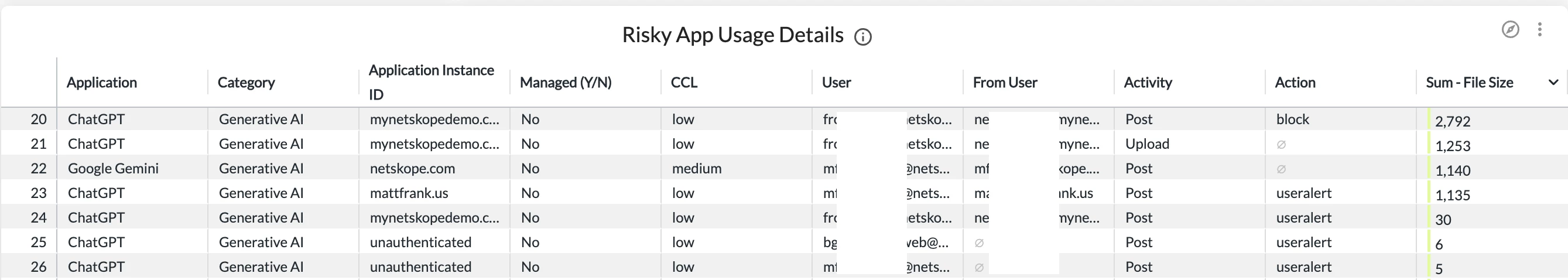Click row number 20
The width and height of the screenshot is (1568, 280).
pyautogui.click(x=38, y=119)
